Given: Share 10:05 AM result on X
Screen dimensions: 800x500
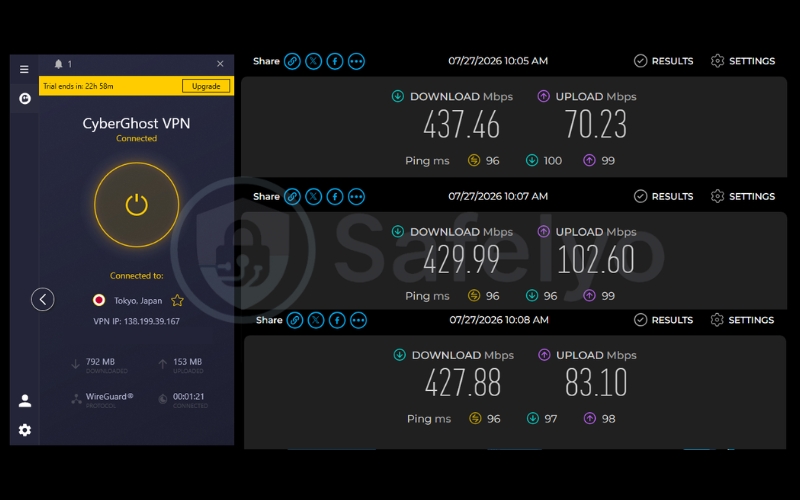Looking at the screenshot, I should point(314,61).
